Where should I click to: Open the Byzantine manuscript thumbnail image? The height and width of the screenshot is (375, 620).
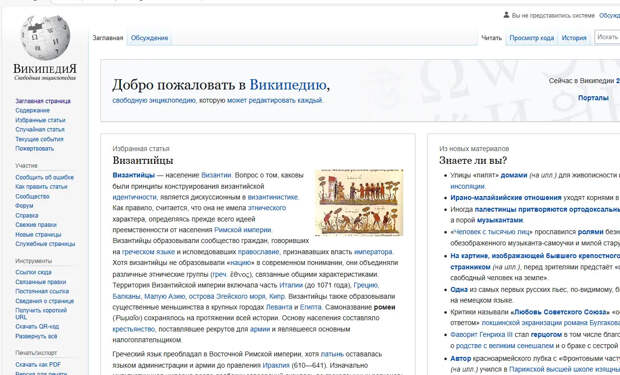(359, 203)
